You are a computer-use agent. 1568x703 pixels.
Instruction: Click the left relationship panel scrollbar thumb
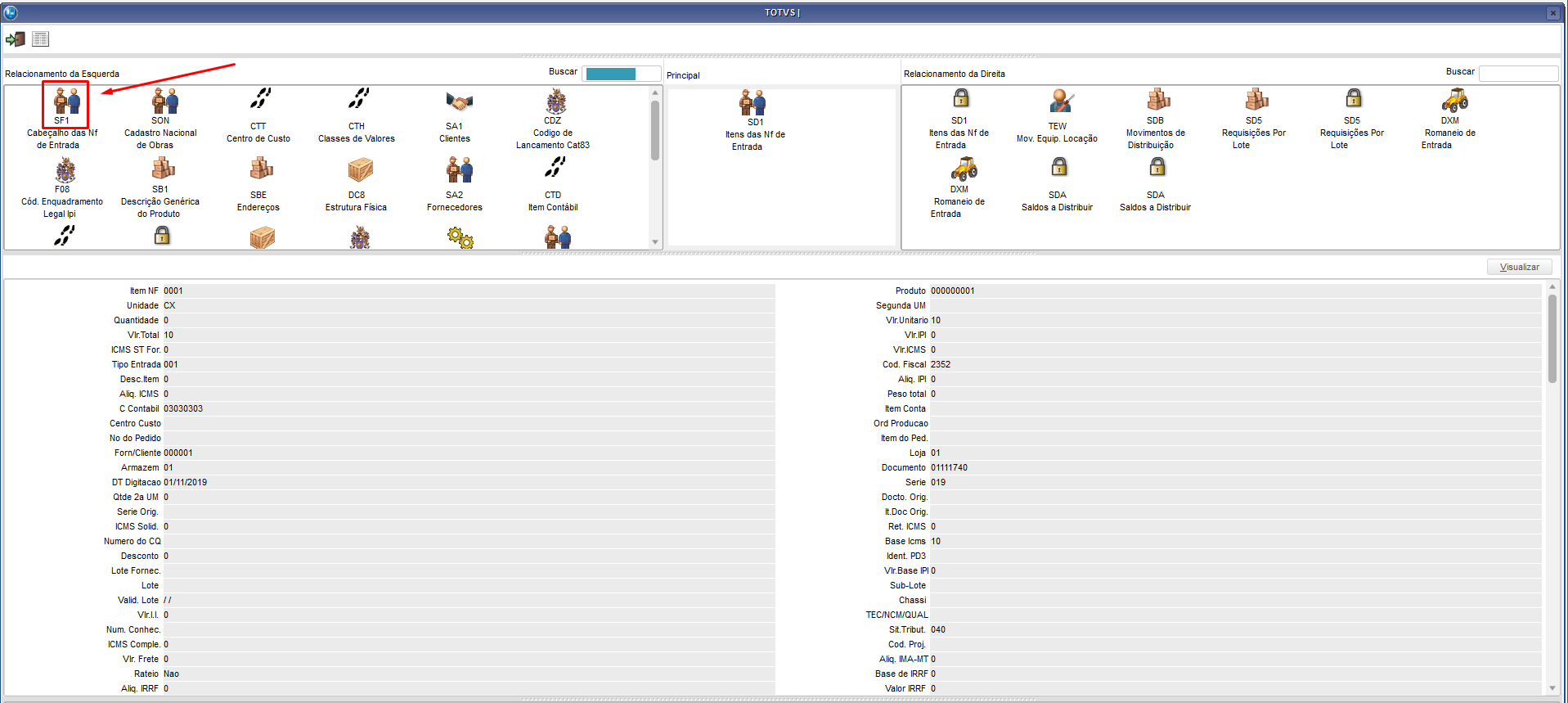click(654, 130)
